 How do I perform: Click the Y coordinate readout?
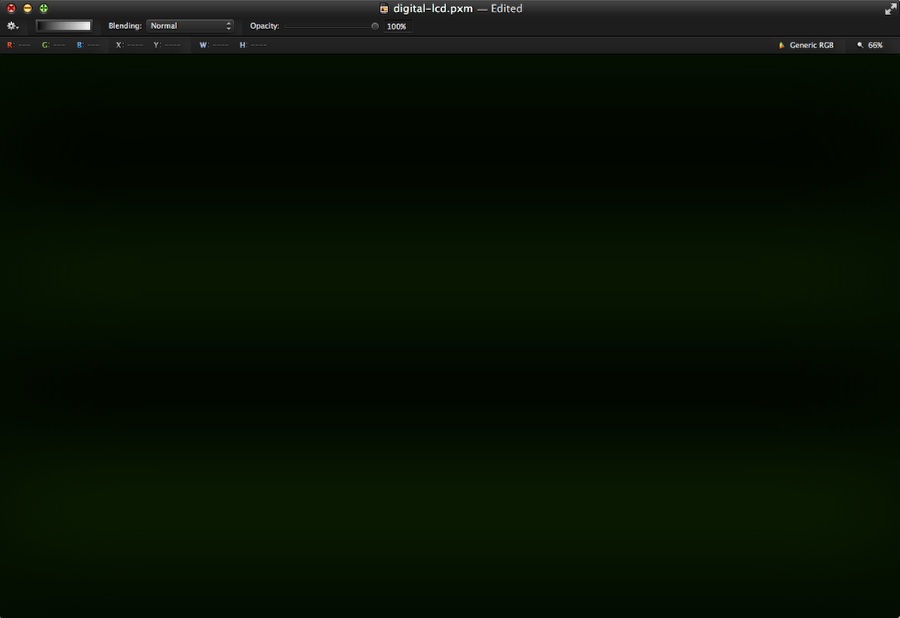167,45
